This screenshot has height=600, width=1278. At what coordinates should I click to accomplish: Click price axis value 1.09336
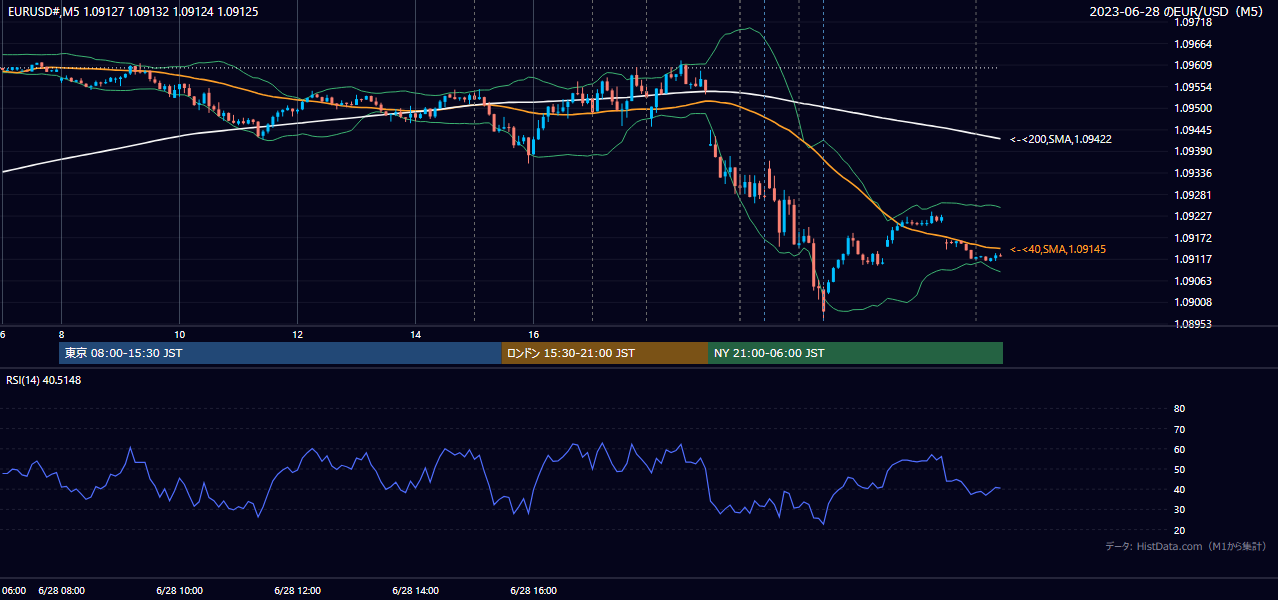[x=1193, y=173]
